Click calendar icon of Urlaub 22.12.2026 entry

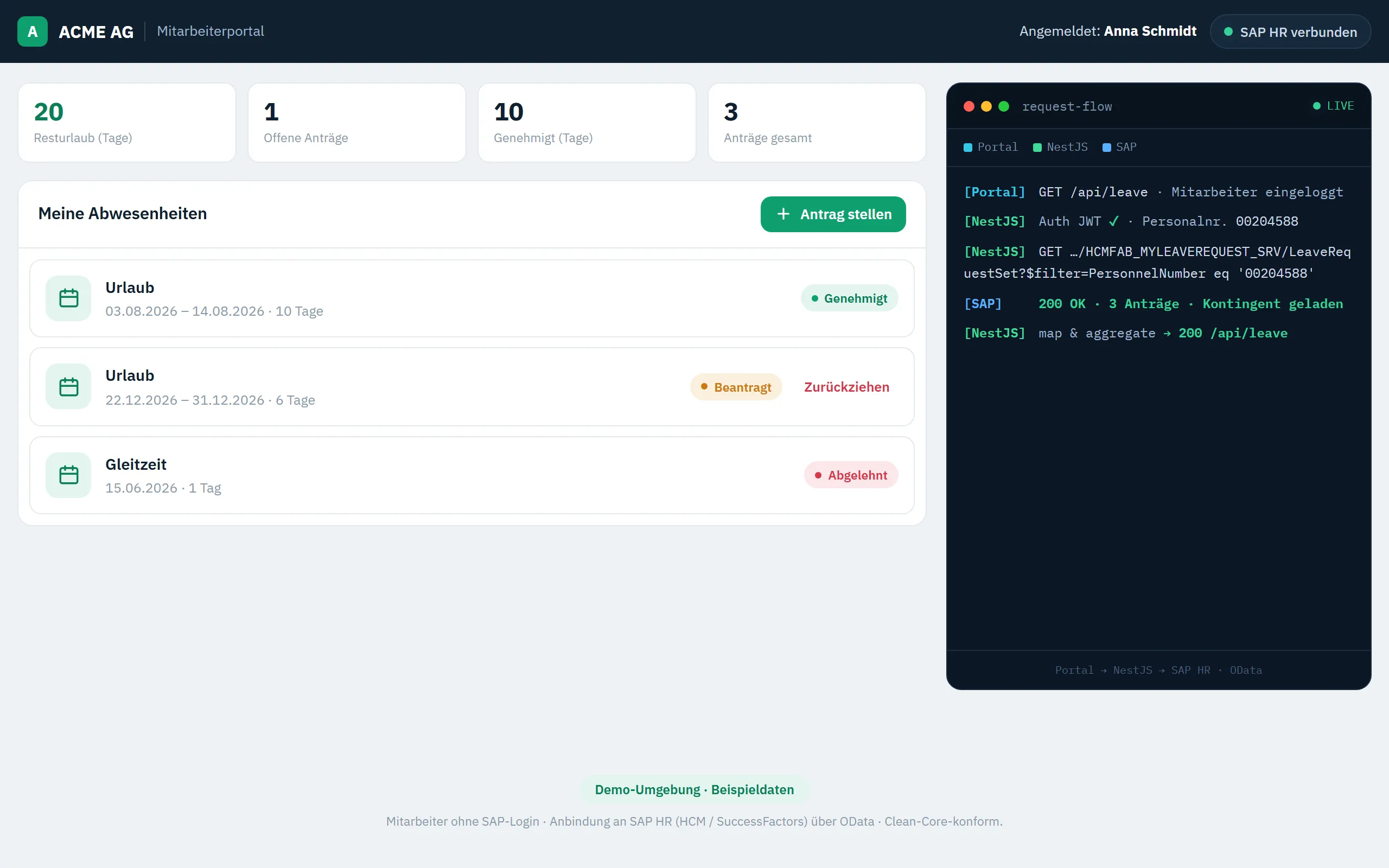click(x=68, y=386)
